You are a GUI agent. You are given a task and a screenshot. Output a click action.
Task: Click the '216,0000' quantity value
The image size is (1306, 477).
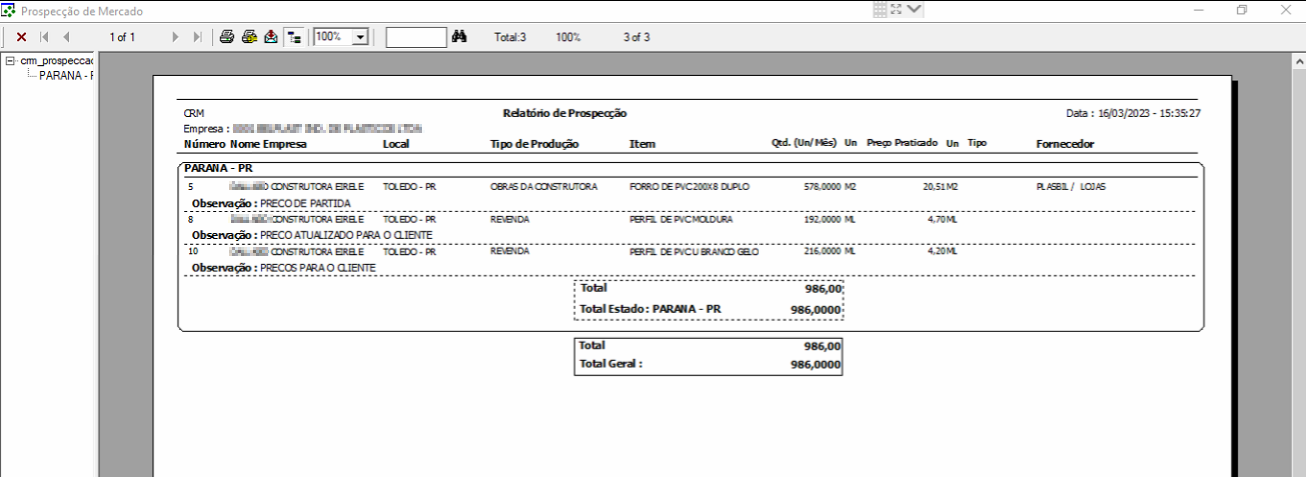[822, 252]
